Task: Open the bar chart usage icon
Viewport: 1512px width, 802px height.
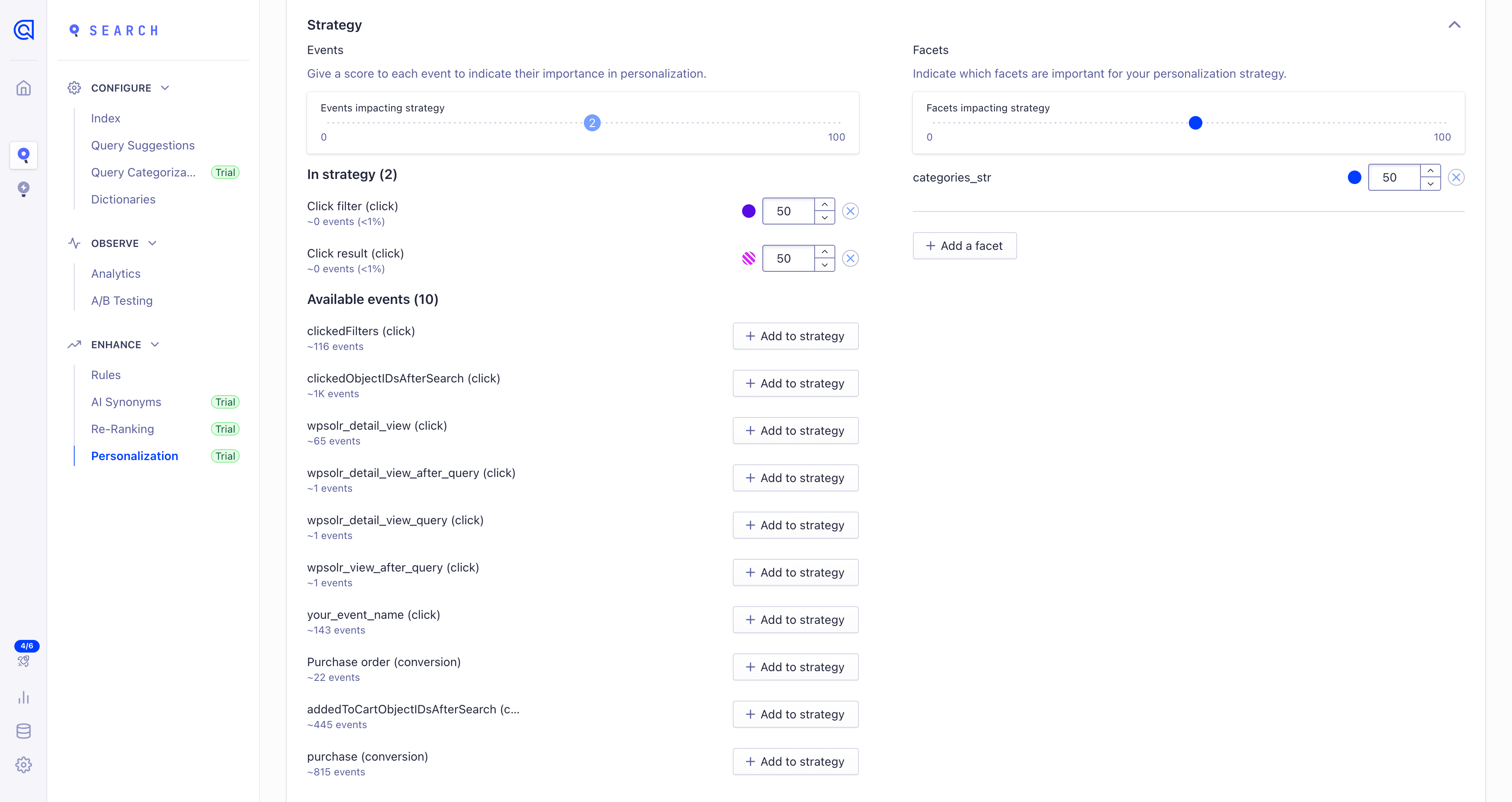Action: coord(24,697)
